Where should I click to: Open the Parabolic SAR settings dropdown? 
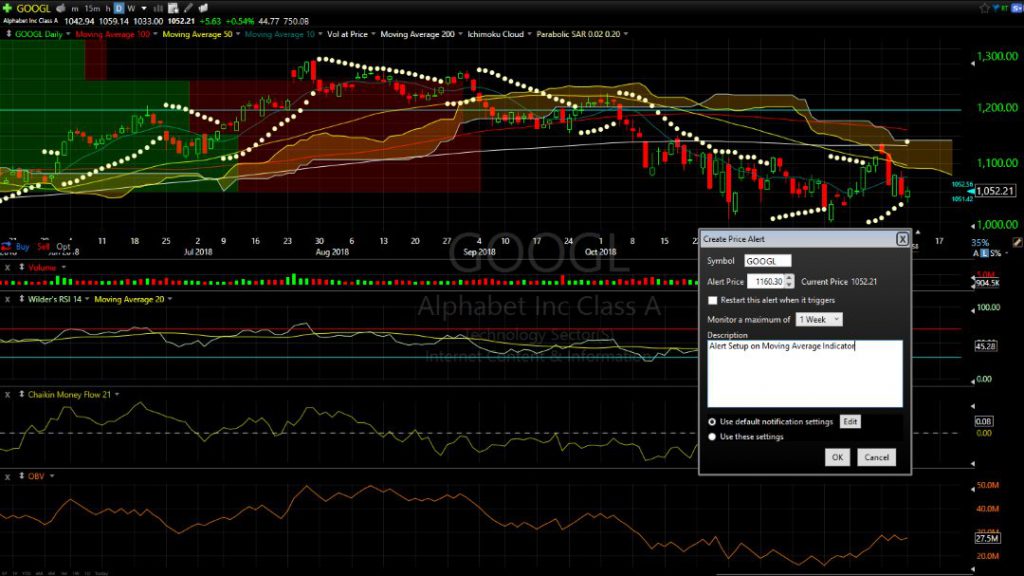tap(626, 33)
